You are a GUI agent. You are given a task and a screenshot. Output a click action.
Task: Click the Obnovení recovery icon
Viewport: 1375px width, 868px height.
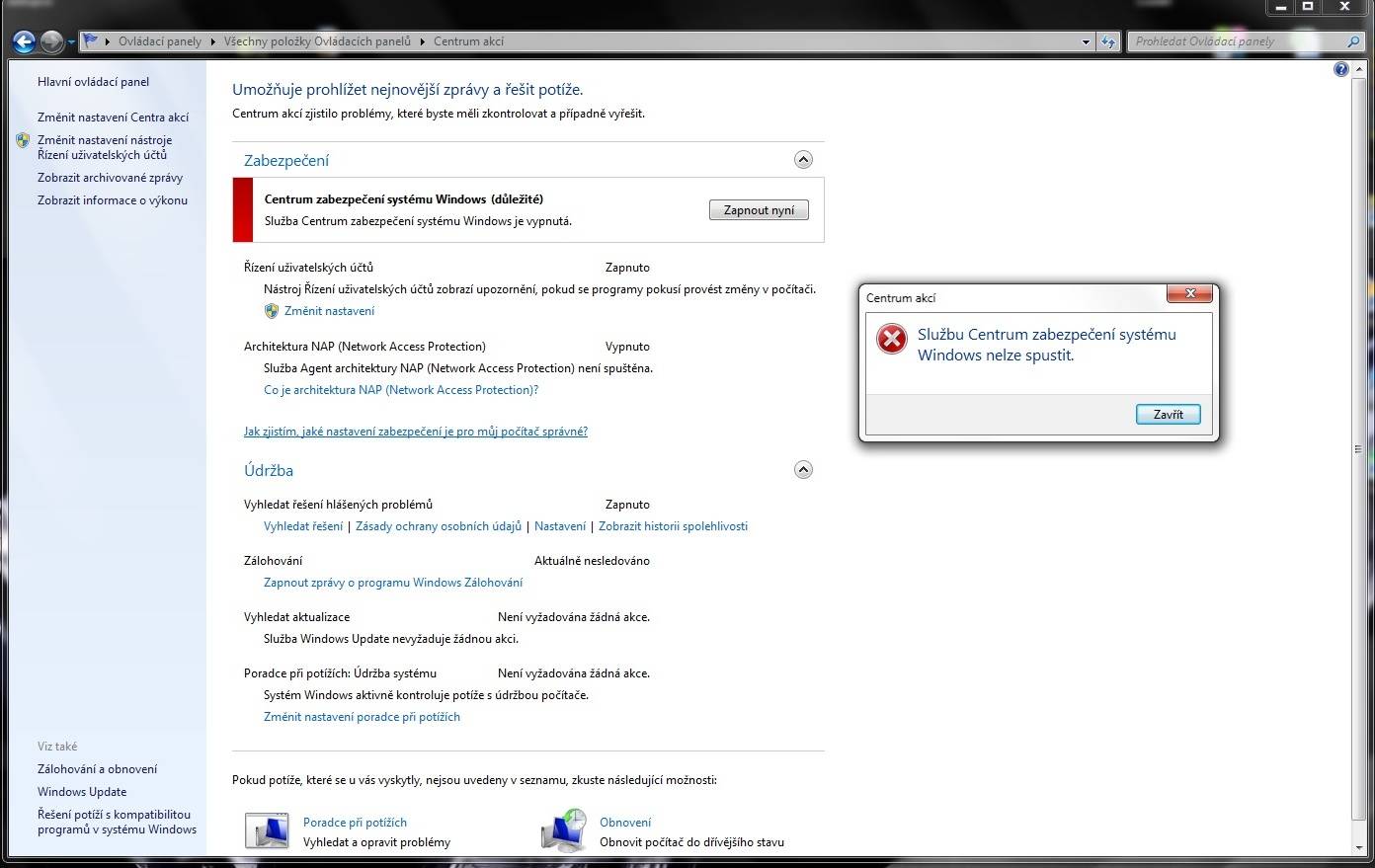point(564,830)
